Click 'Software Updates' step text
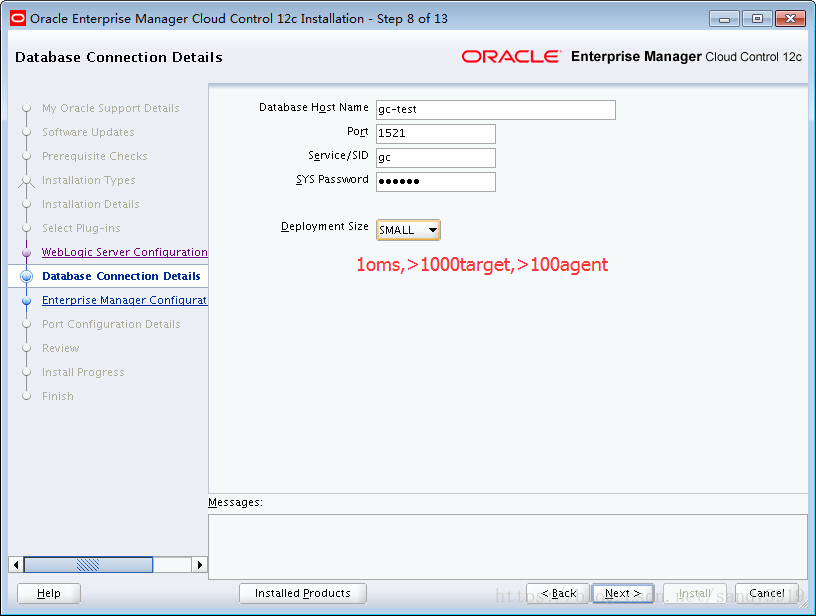 88,132
